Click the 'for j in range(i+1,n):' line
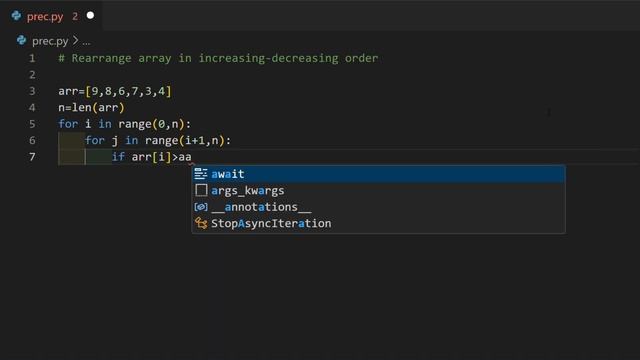Image resolution: width=640 pixels, height=360 pixels. 158,140
